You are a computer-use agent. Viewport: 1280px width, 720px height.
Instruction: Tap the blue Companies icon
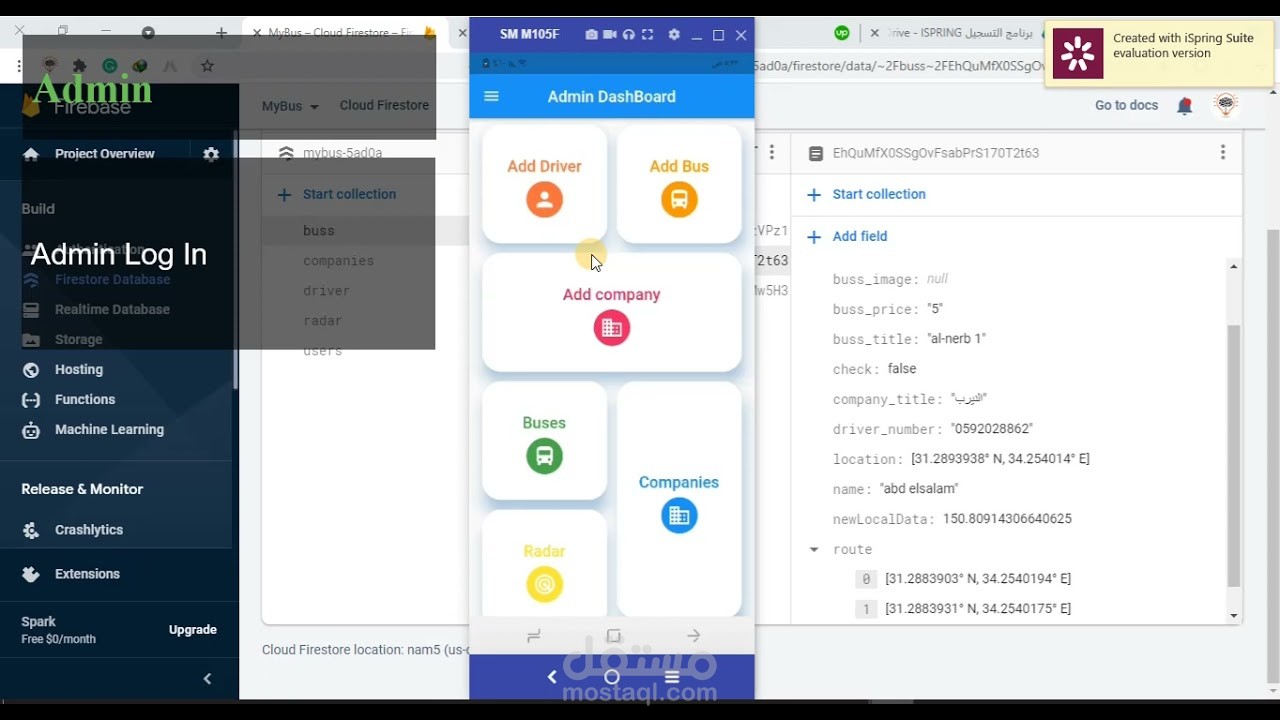tap(679, 516)
